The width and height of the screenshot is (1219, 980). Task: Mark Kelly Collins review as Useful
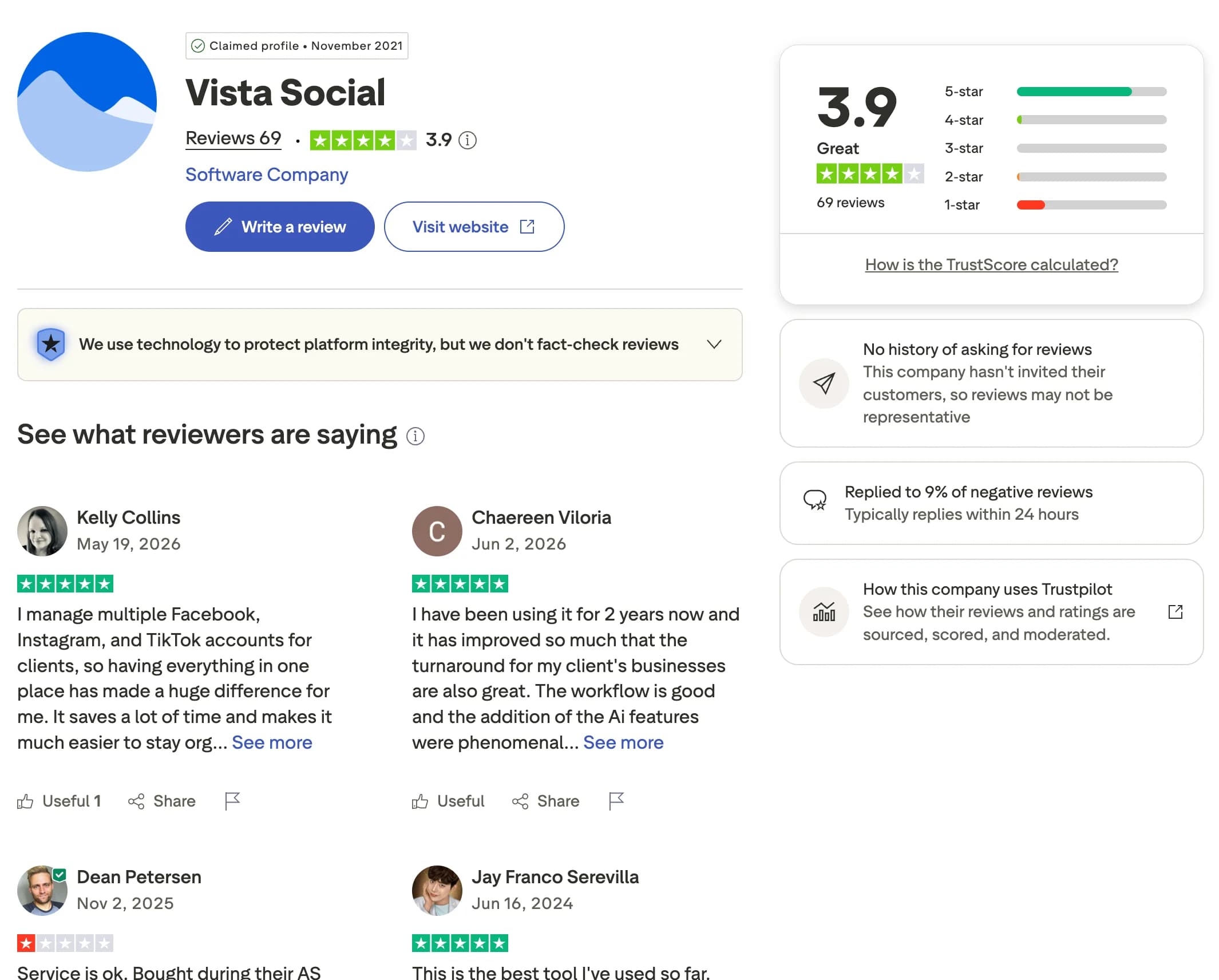click(60, 801)
